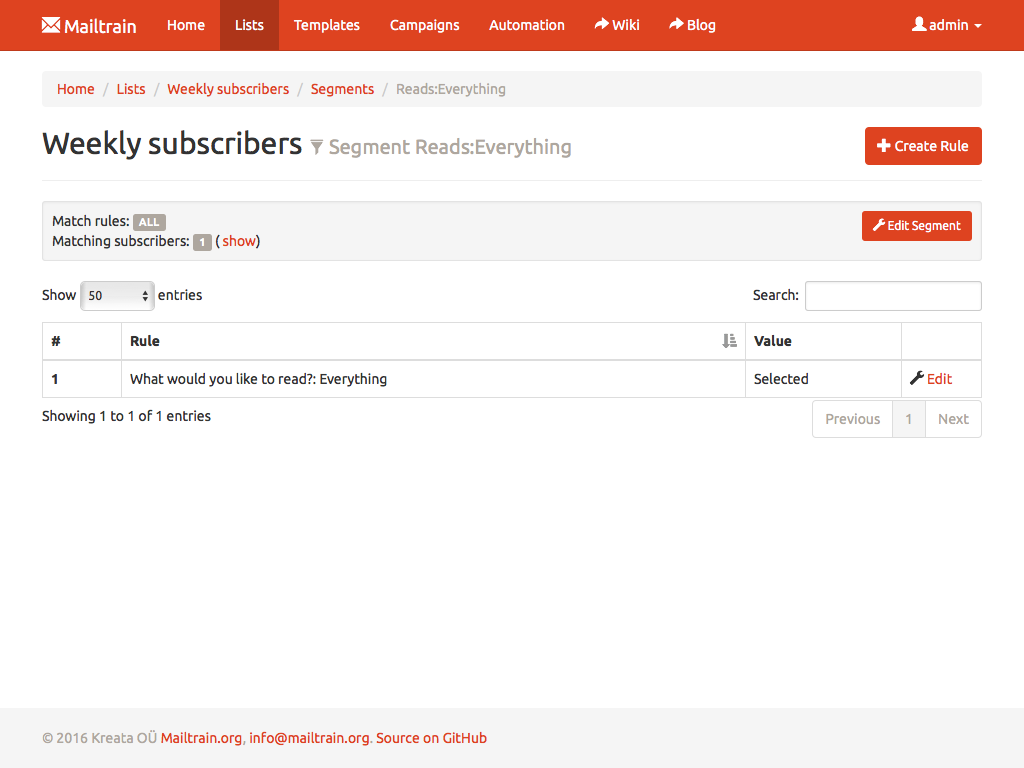Open Weekly subscribers breadcrumb link
The width and height of the screenshot is (1024, 768).
228,89
